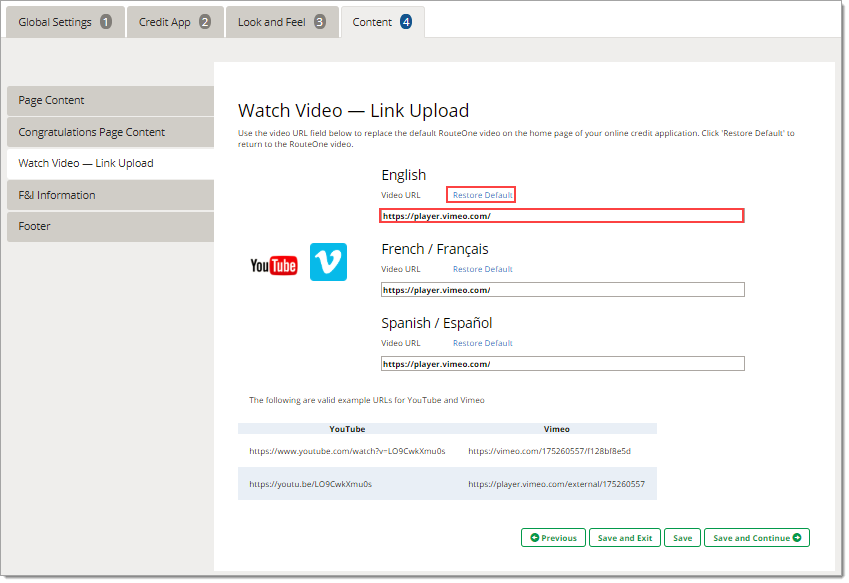
Task: Click the Vimeo column header
Action: [x=557, y=429]
